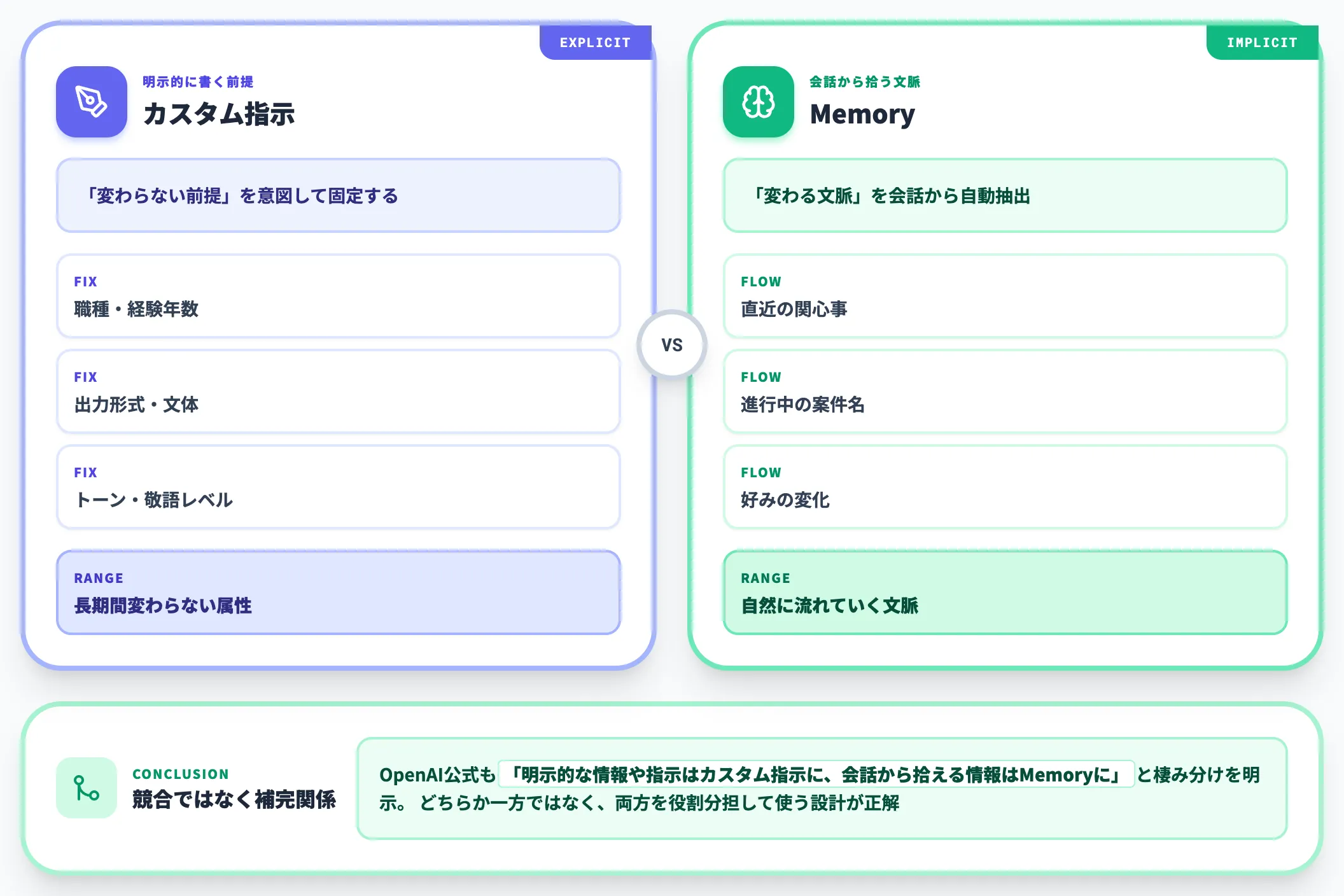This screenshot has height=896, width=1344.
Task: Select the IMPLICIT corner badge
Action: [1263, 43]
